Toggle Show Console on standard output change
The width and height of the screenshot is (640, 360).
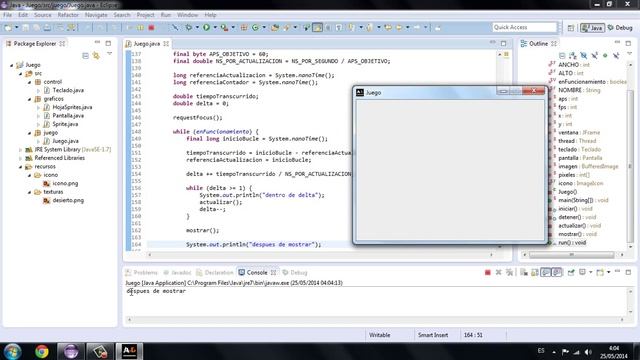[546, 272]
